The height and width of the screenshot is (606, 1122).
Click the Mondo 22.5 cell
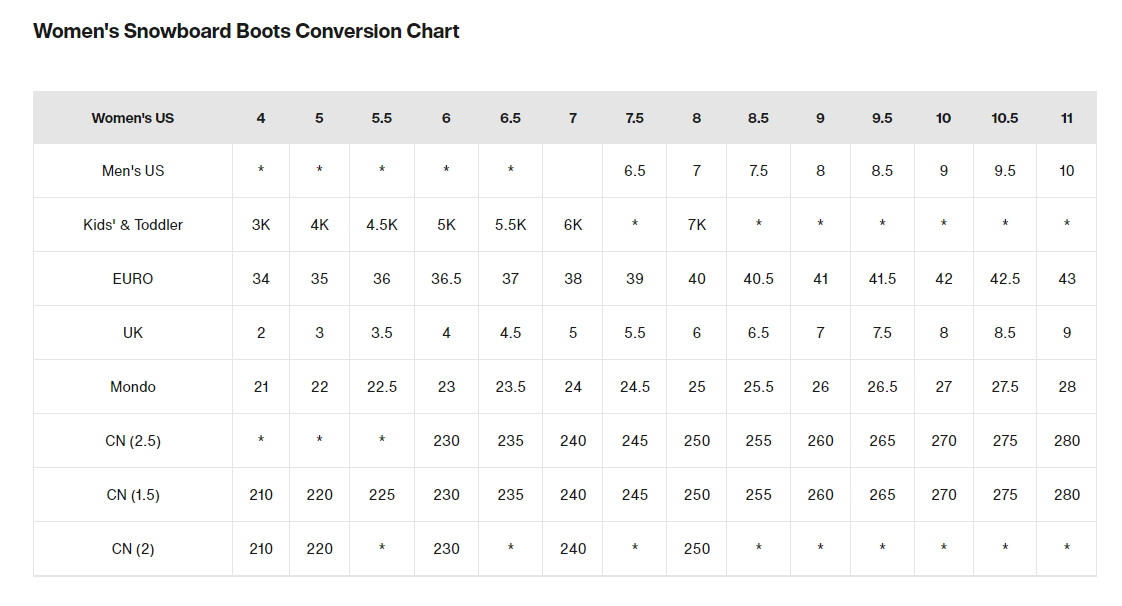click(x=381, y=387)
